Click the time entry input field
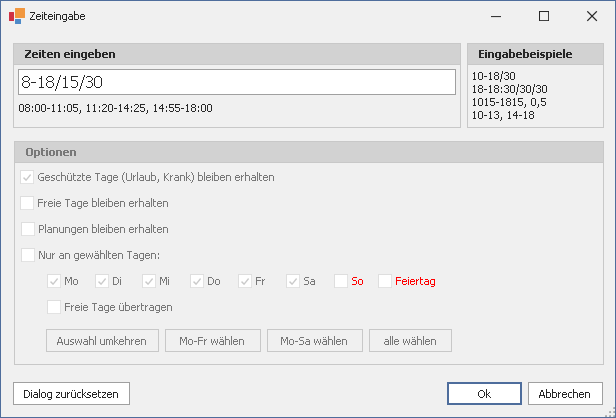The height and width of the screenshot is (418, 616). pos(236,82)
